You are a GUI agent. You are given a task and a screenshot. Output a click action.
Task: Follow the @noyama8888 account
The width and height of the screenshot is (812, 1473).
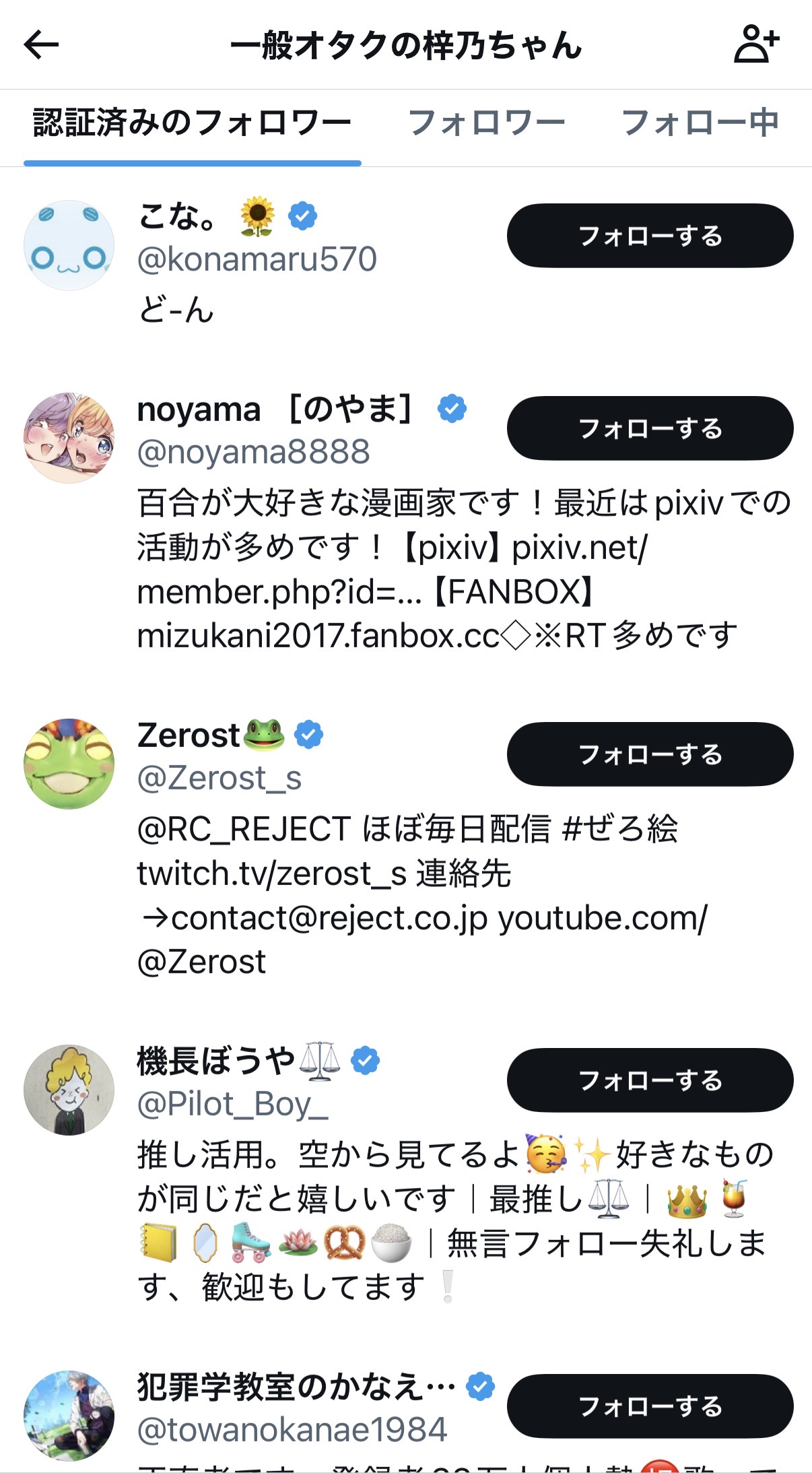[650, 428]
